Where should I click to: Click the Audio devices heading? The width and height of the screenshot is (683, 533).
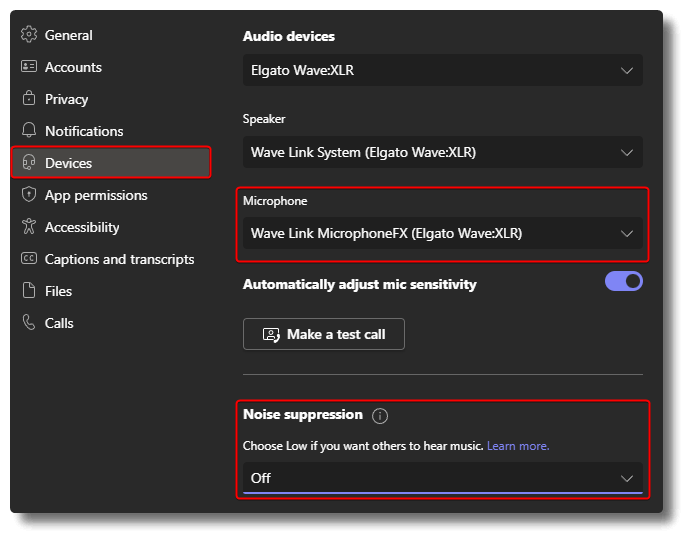[289, 36]
